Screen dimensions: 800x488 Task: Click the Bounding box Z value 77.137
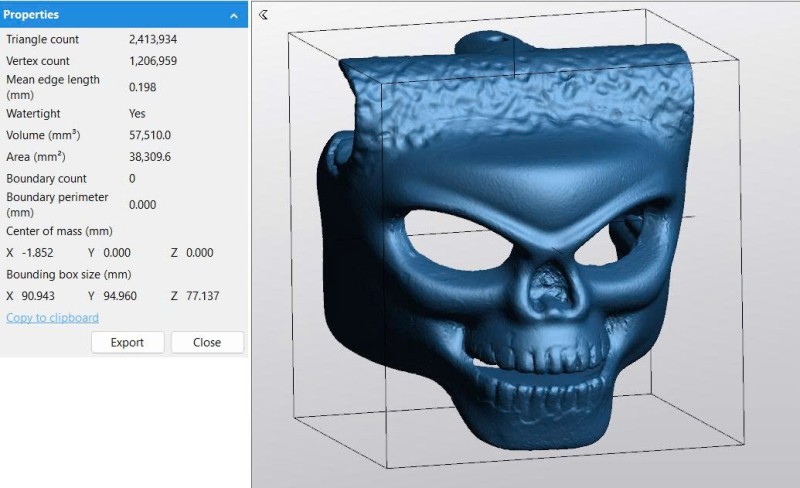tap(202, 296)
